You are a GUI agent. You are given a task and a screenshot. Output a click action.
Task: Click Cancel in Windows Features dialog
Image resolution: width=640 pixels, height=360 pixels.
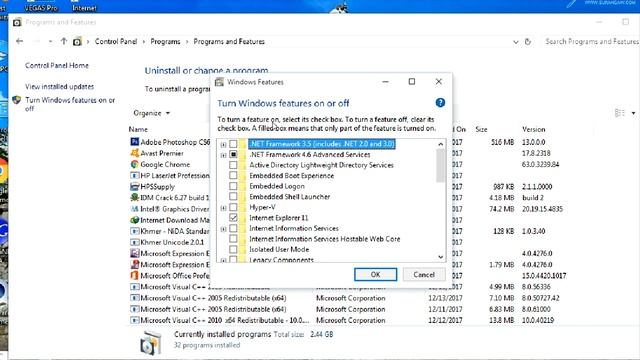point(424,275)
